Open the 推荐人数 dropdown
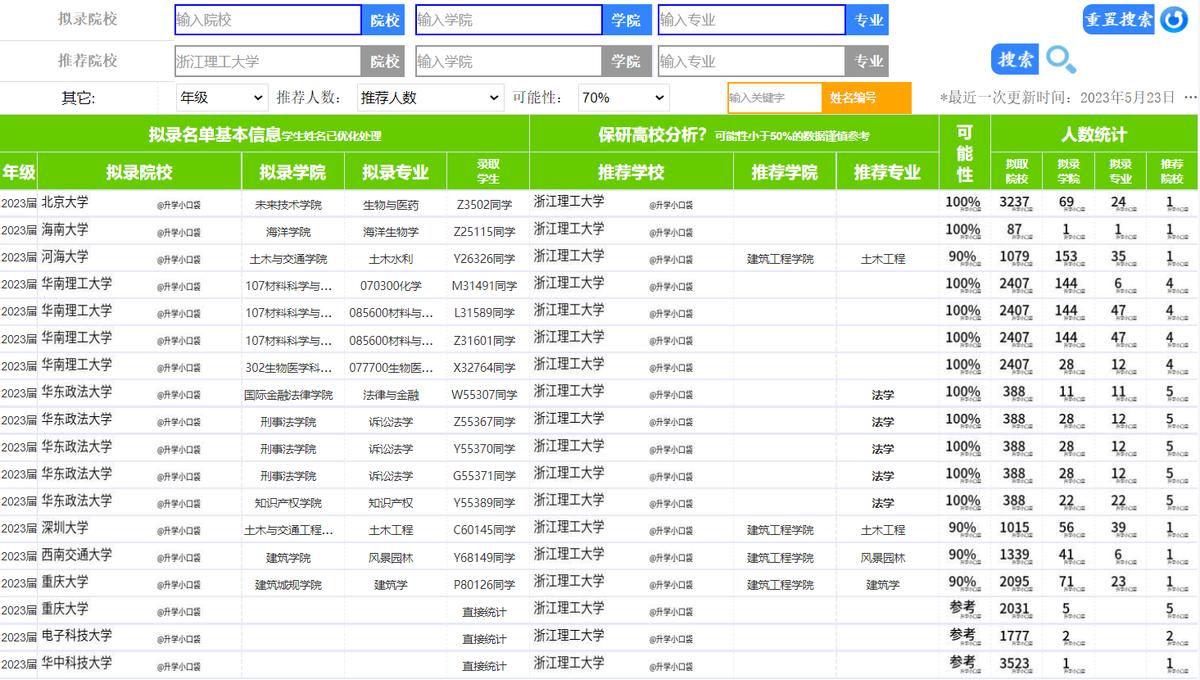This screenshot has width=1200, height=680. point(430,96)
